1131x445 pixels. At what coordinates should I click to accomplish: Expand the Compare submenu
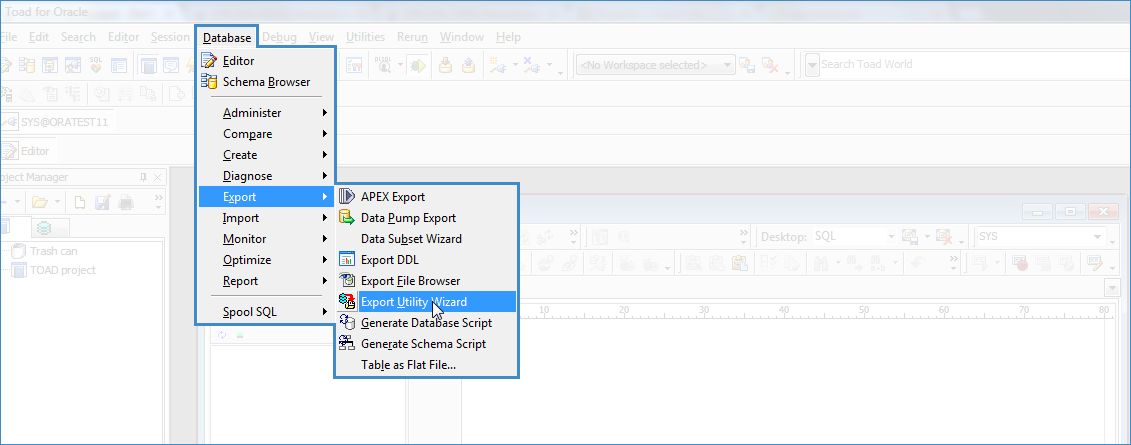click(x=265, y=134)
